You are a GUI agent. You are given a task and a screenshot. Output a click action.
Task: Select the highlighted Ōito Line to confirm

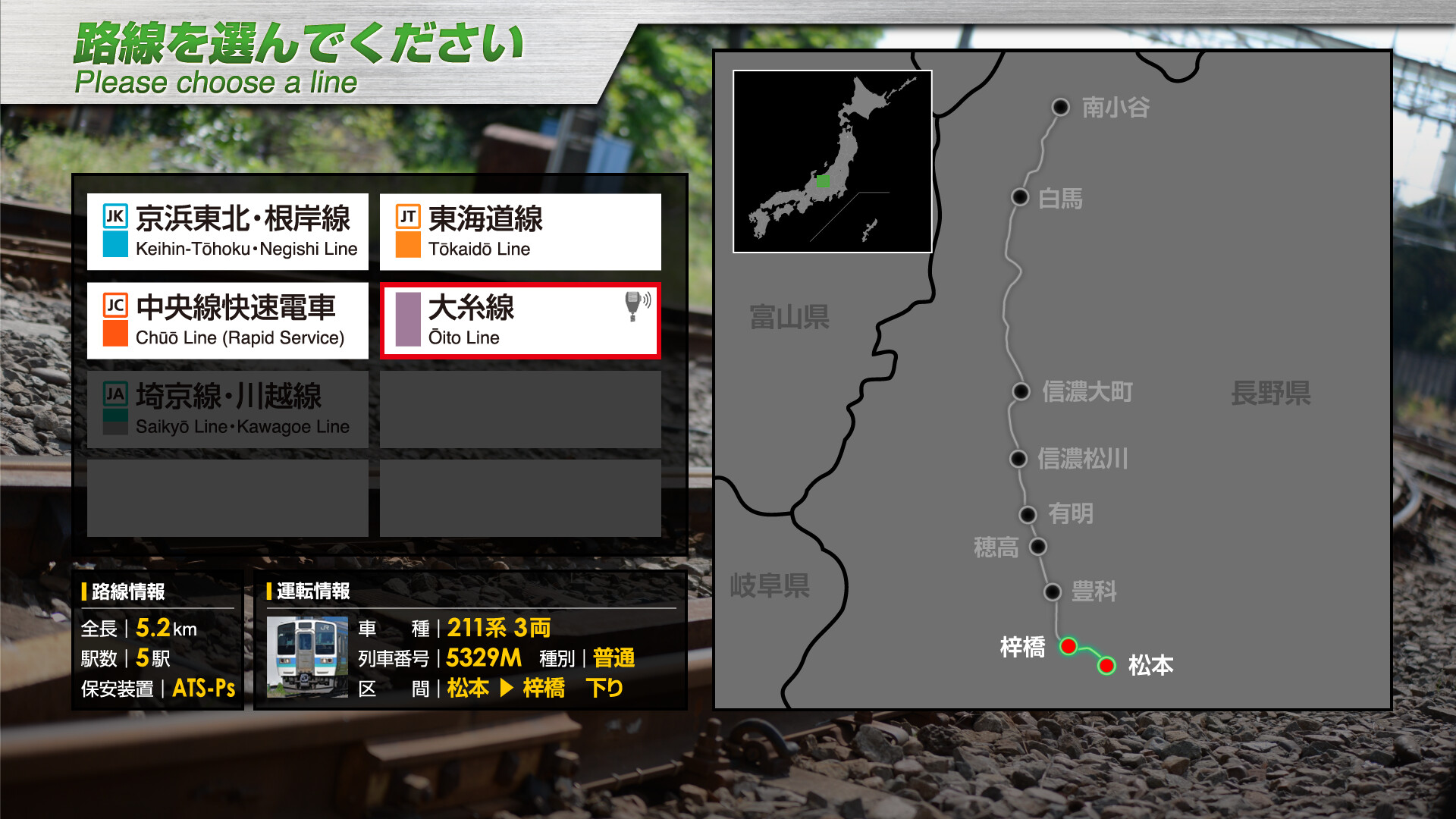[x=520, y=320]
